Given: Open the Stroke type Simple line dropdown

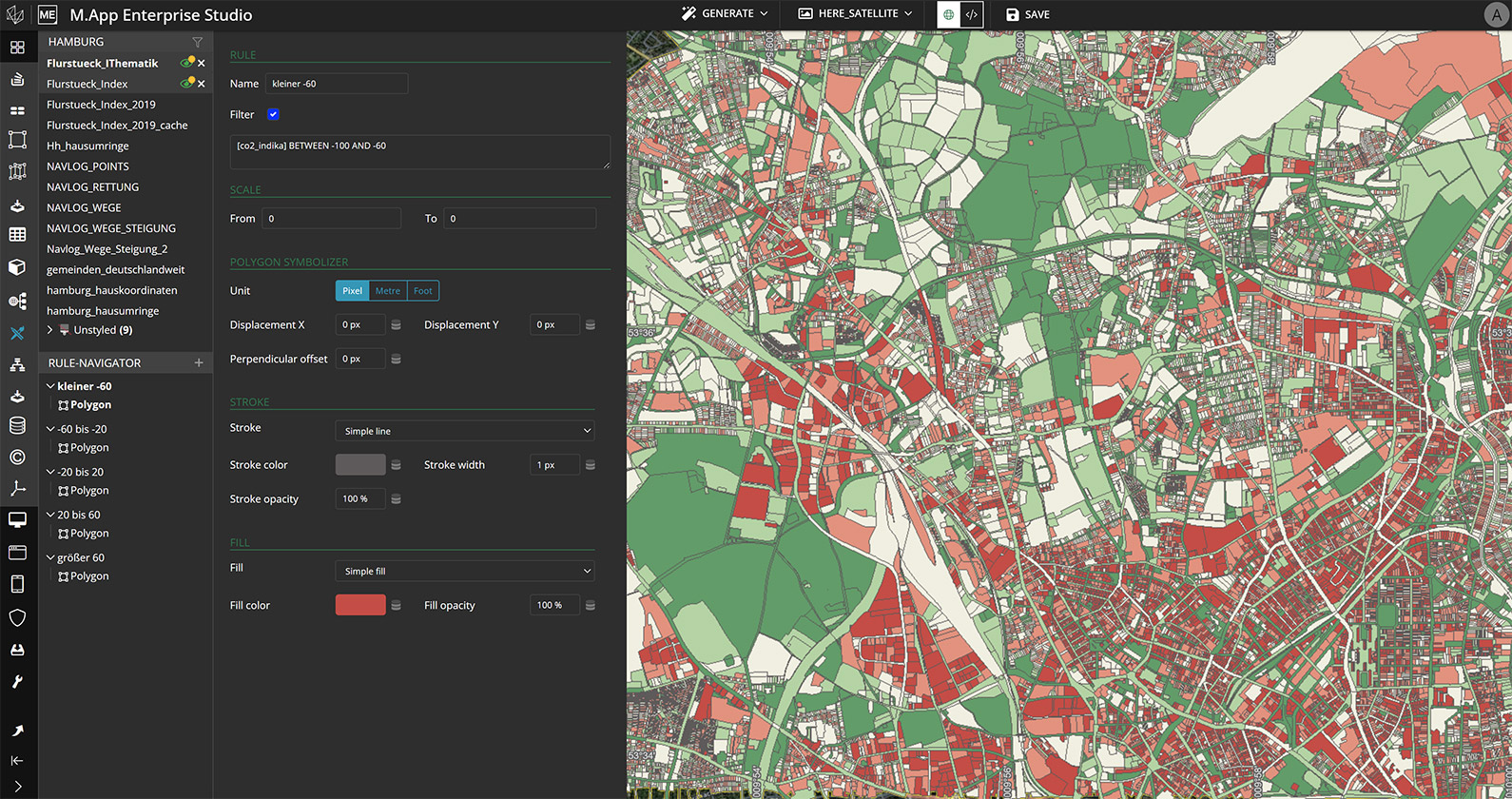Looking at the screenshot, I should click(x=465, y=431).
